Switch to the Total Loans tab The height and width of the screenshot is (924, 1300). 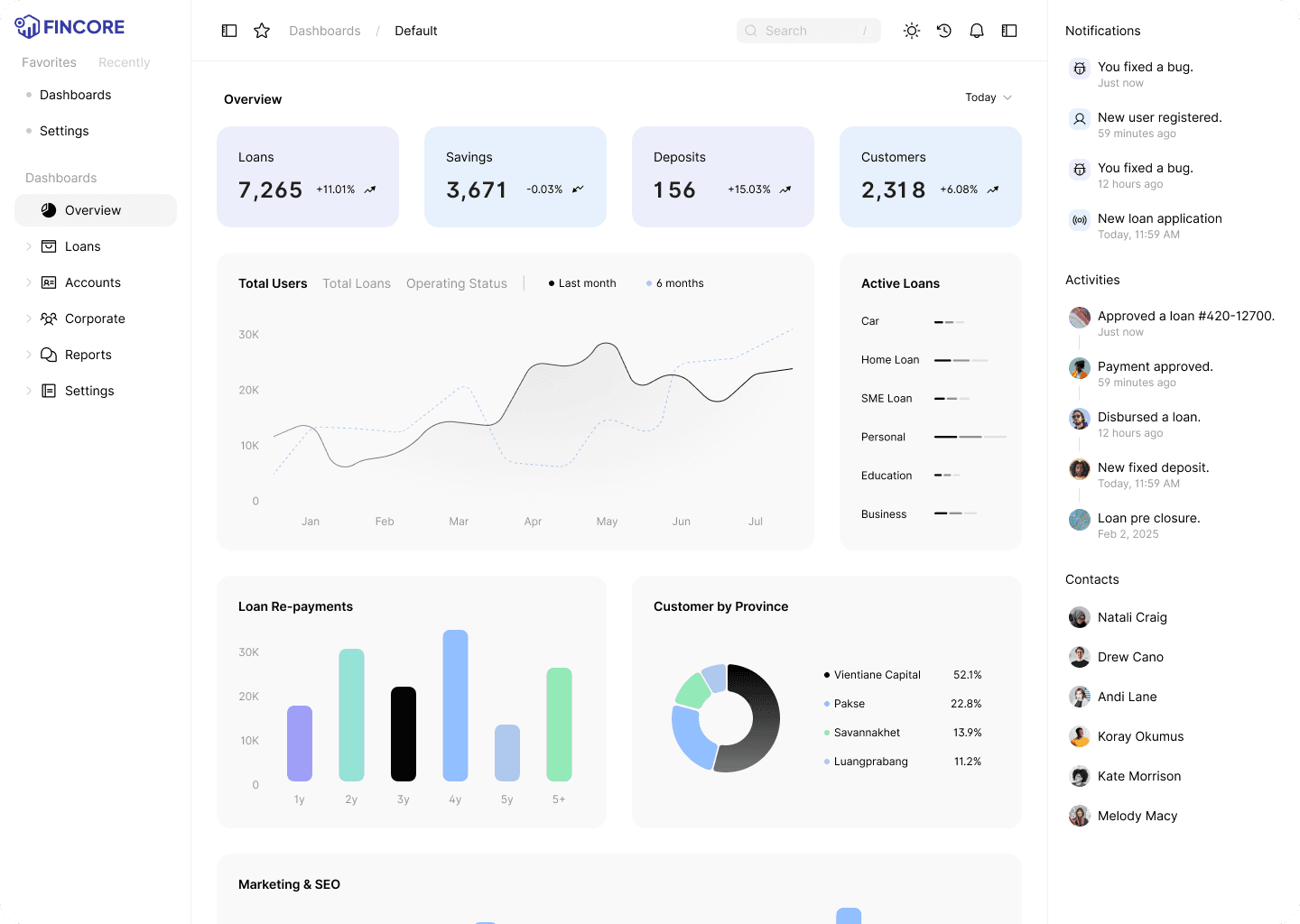(x=357, y=283)
